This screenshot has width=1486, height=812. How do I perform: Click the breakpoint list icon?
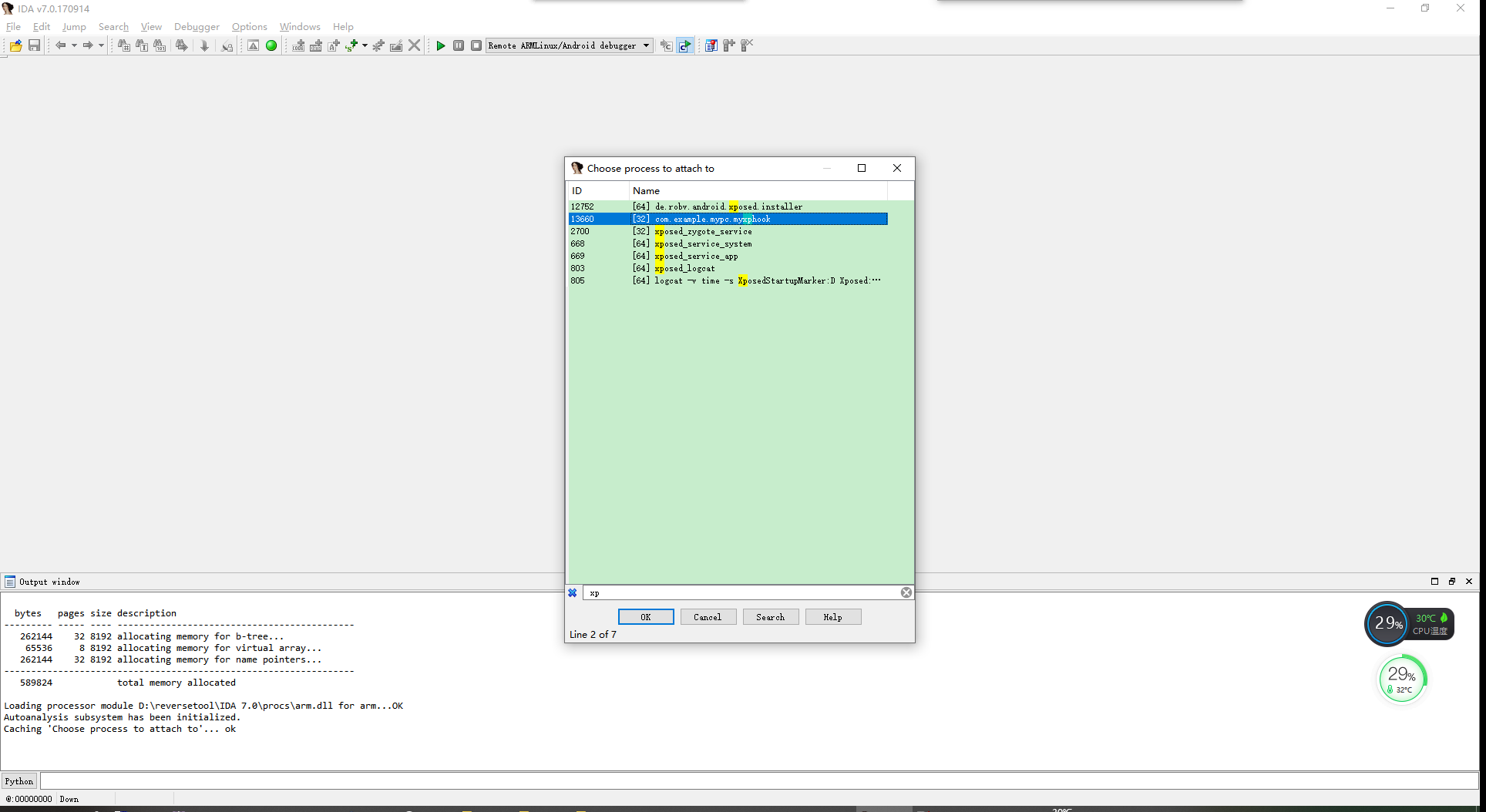pyautogui.click(x=711, y=45)
